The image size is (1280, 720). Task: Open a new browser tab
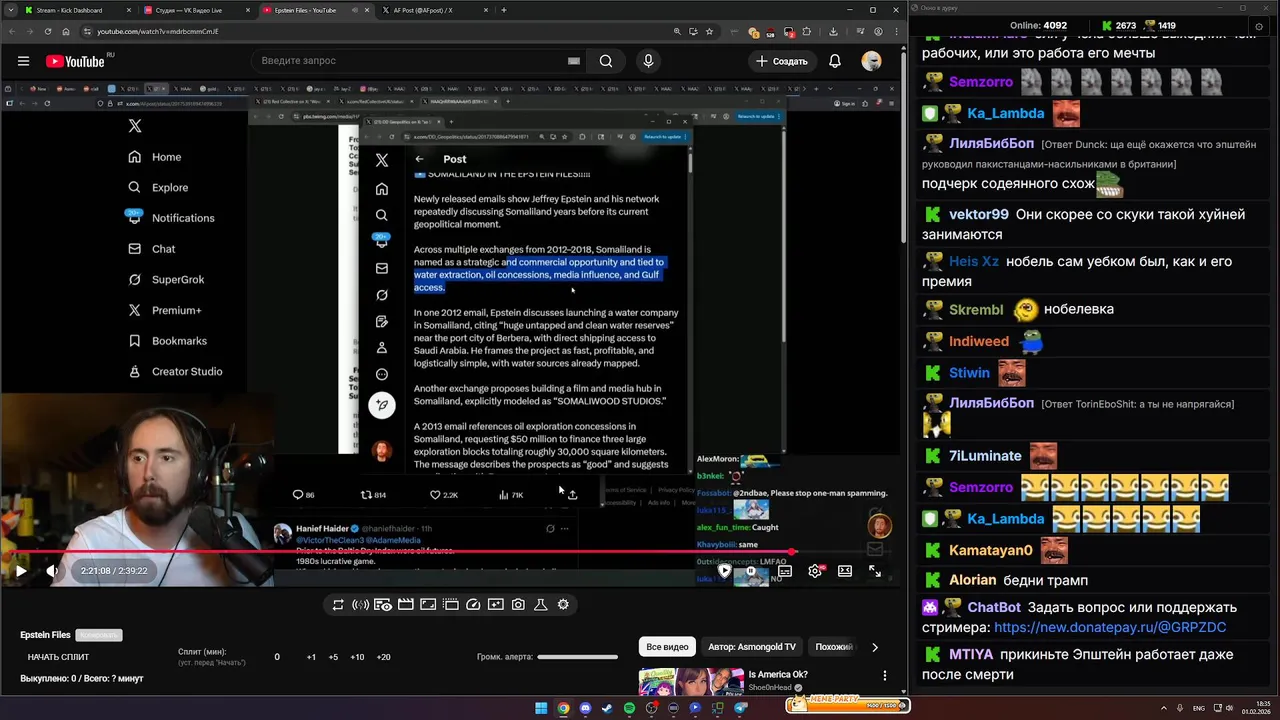click(x=503, y=10)
